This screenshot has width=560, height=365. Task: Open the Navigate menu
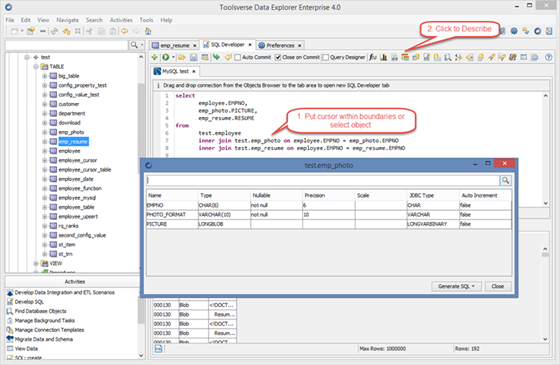[68, 20]
